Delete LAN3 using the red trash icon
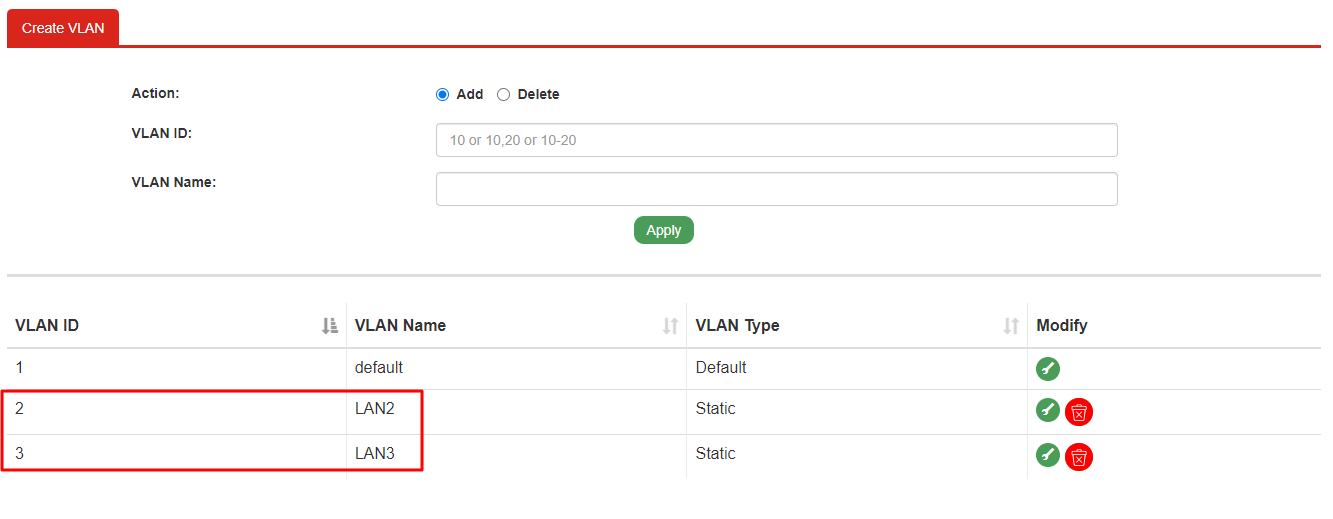The width and height of the screenshot is (1333, 519). pos(1079,456)
